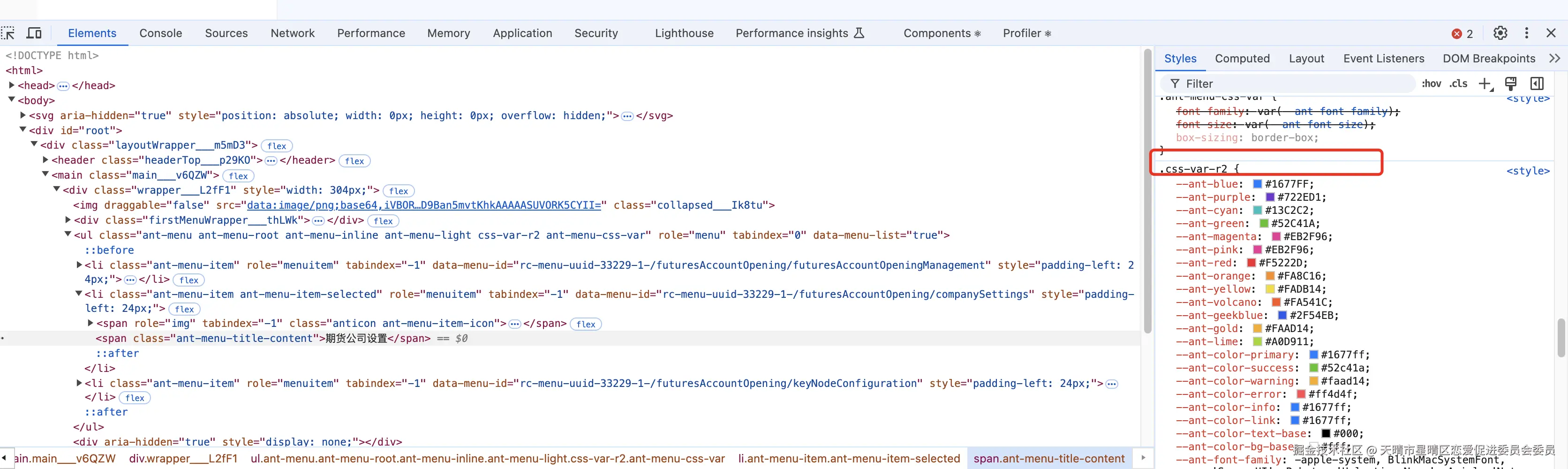The width and height of the screenshot is (1568, 469).
Task: Toggle the :hov element state panel
Action: point(1431,84)
